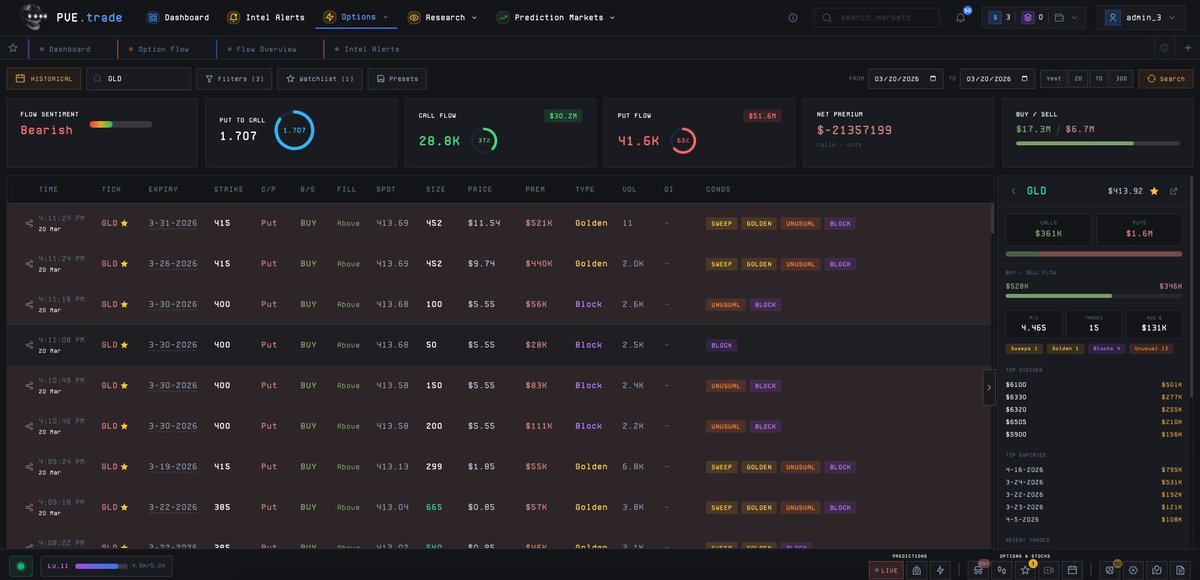Select the 30D date range option
This screenshot has height=580, width=1200.
click(1121, 79)
